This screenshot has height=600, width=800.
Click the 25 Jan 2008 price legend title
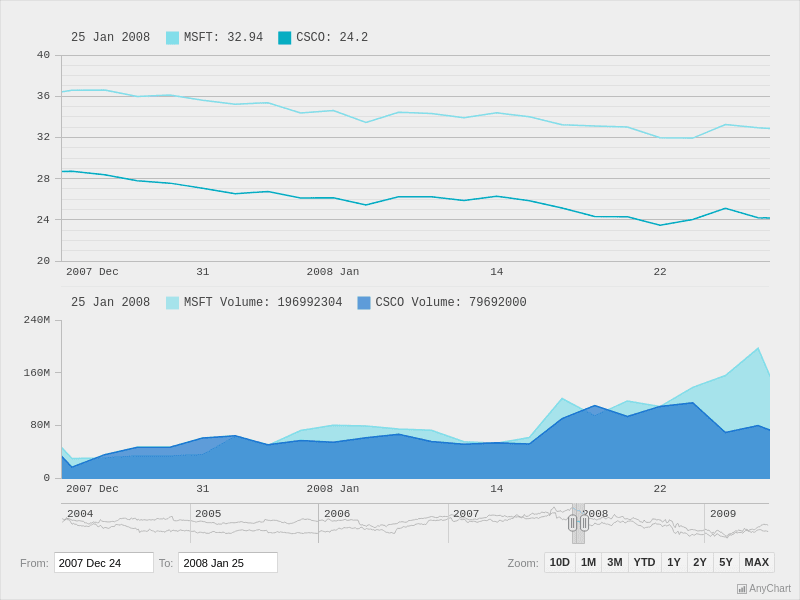pos(110,37)
